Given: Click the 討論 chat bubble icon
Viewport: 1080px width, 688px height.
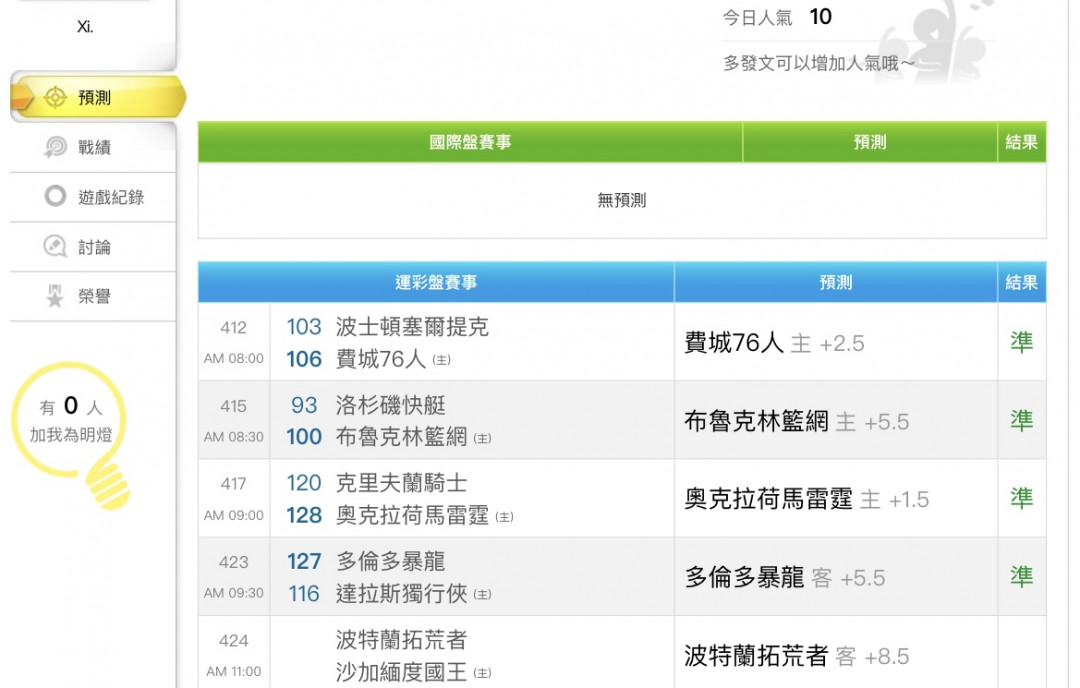Looking at the screenshot, I should pos(55,246).
